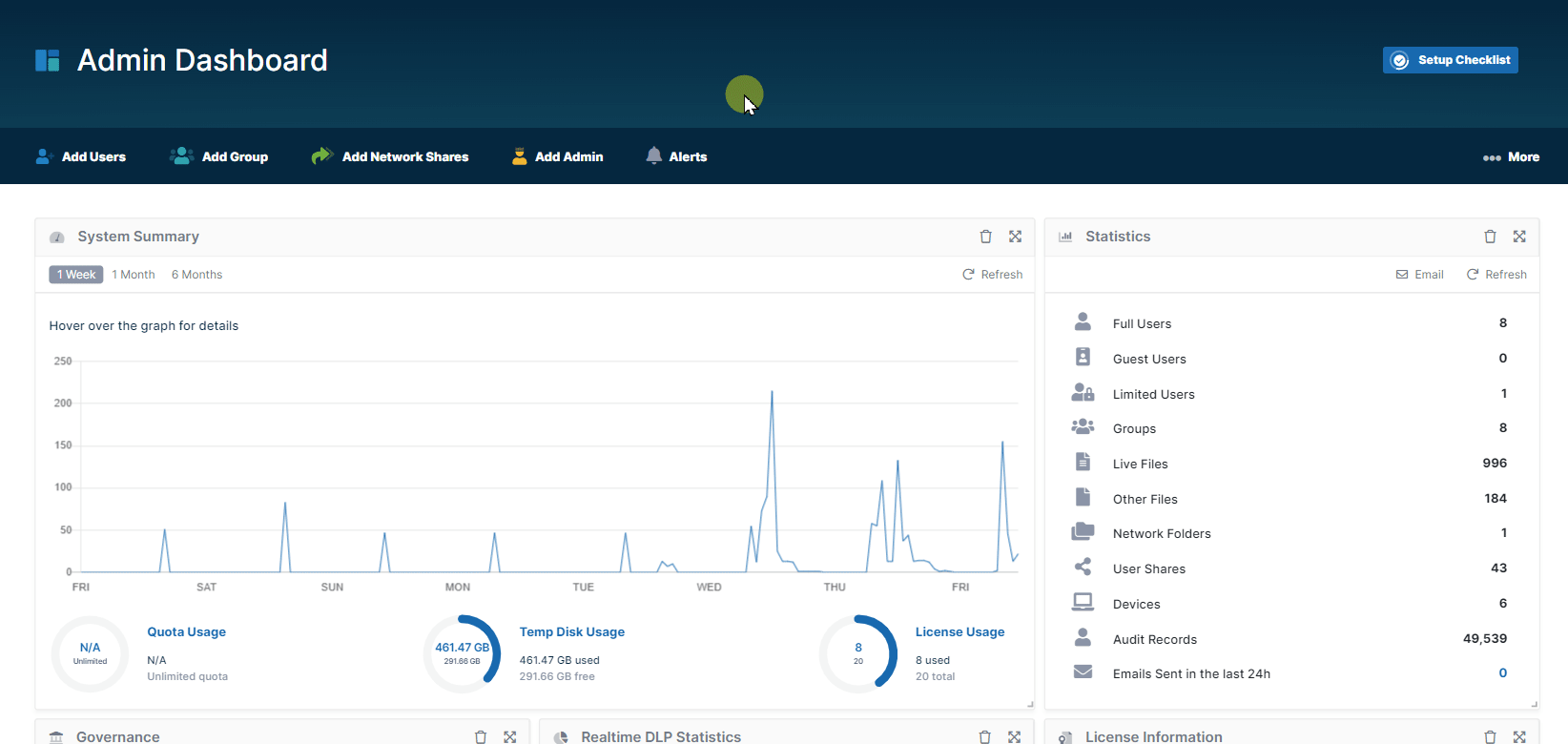1568x744 pixels.
Task: Maximize the Statistics panel
Action: (1519, 237)
